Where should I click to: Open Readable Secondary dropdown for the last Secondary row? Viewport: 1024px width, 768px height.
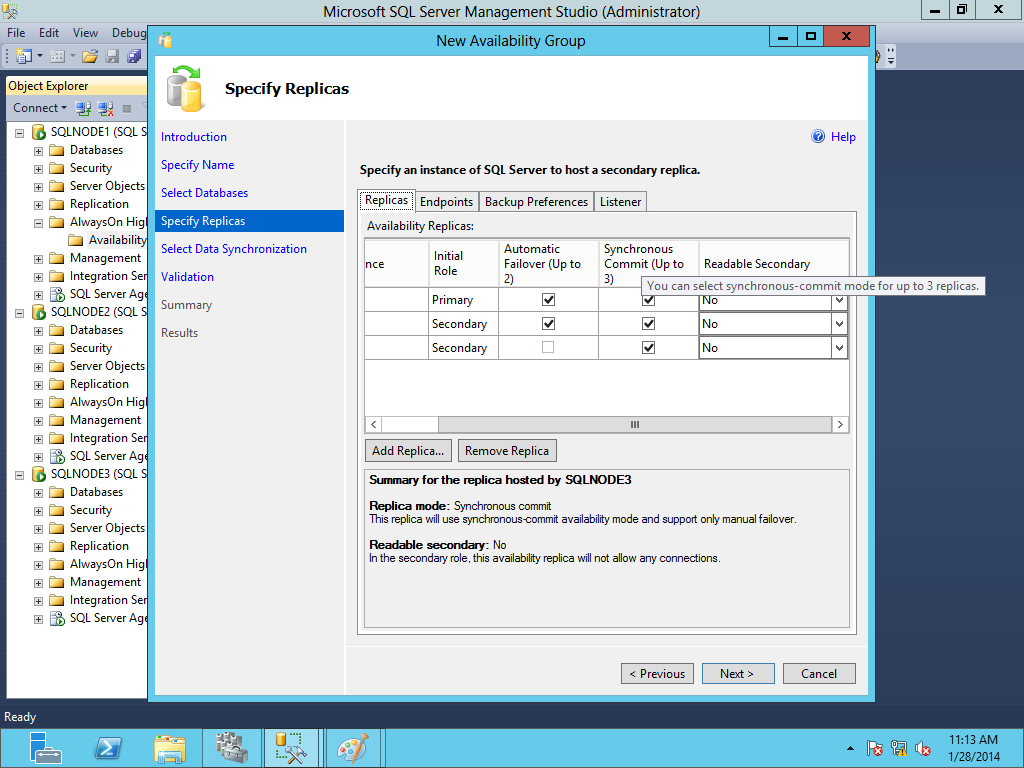pyautogui.click(x=839, y=348)
